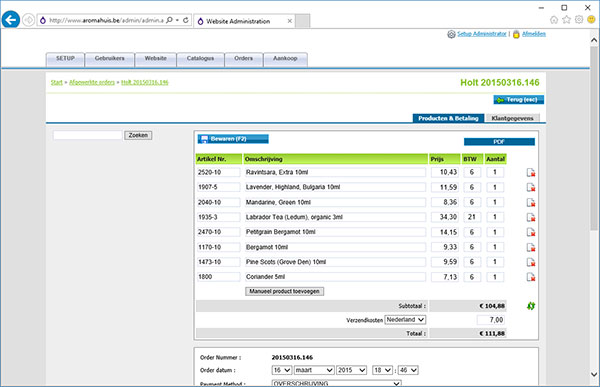
Task: Go back with the browser back arrow
Action: pyautogui.click(x=11, y=20)
